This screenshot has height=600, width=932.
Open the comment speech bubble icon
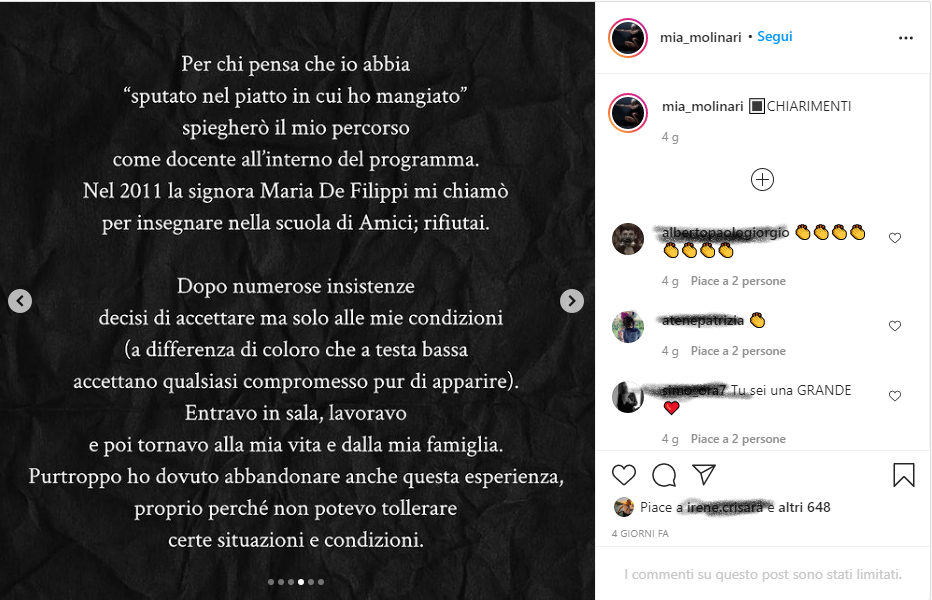664,475
